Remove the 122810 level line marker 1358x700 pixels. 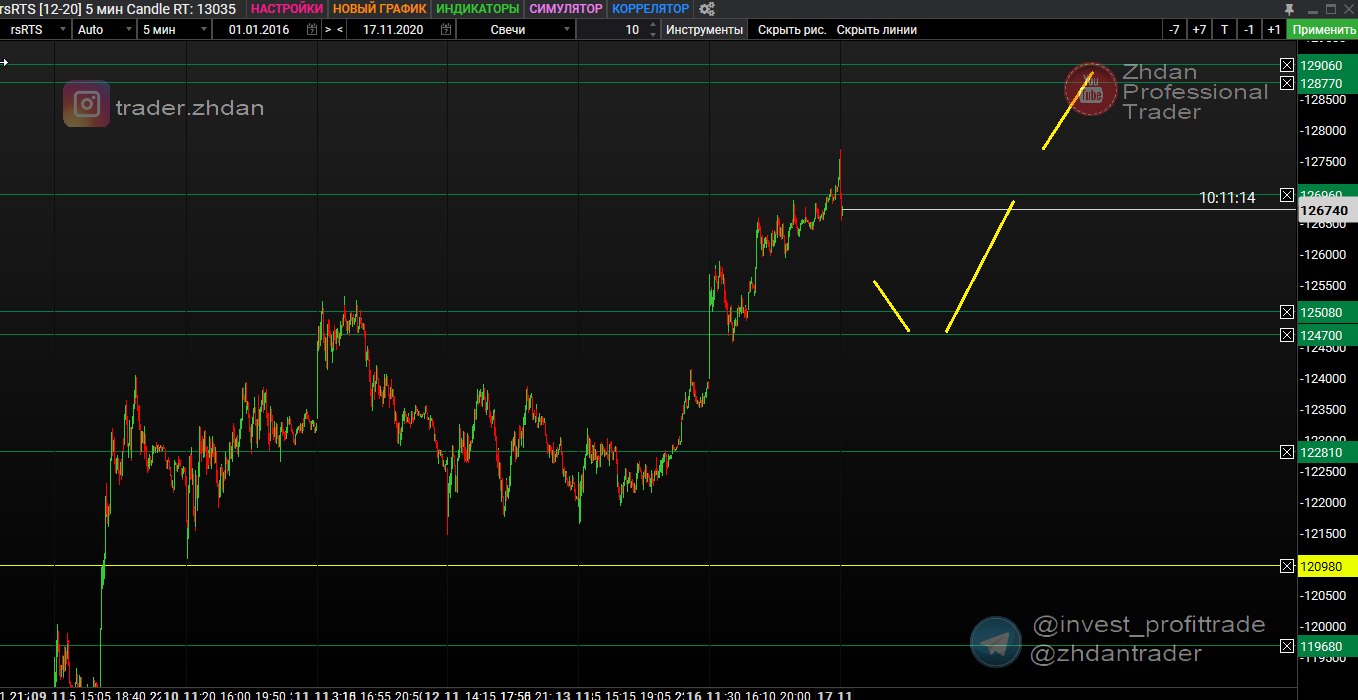tap(1287, 453)
